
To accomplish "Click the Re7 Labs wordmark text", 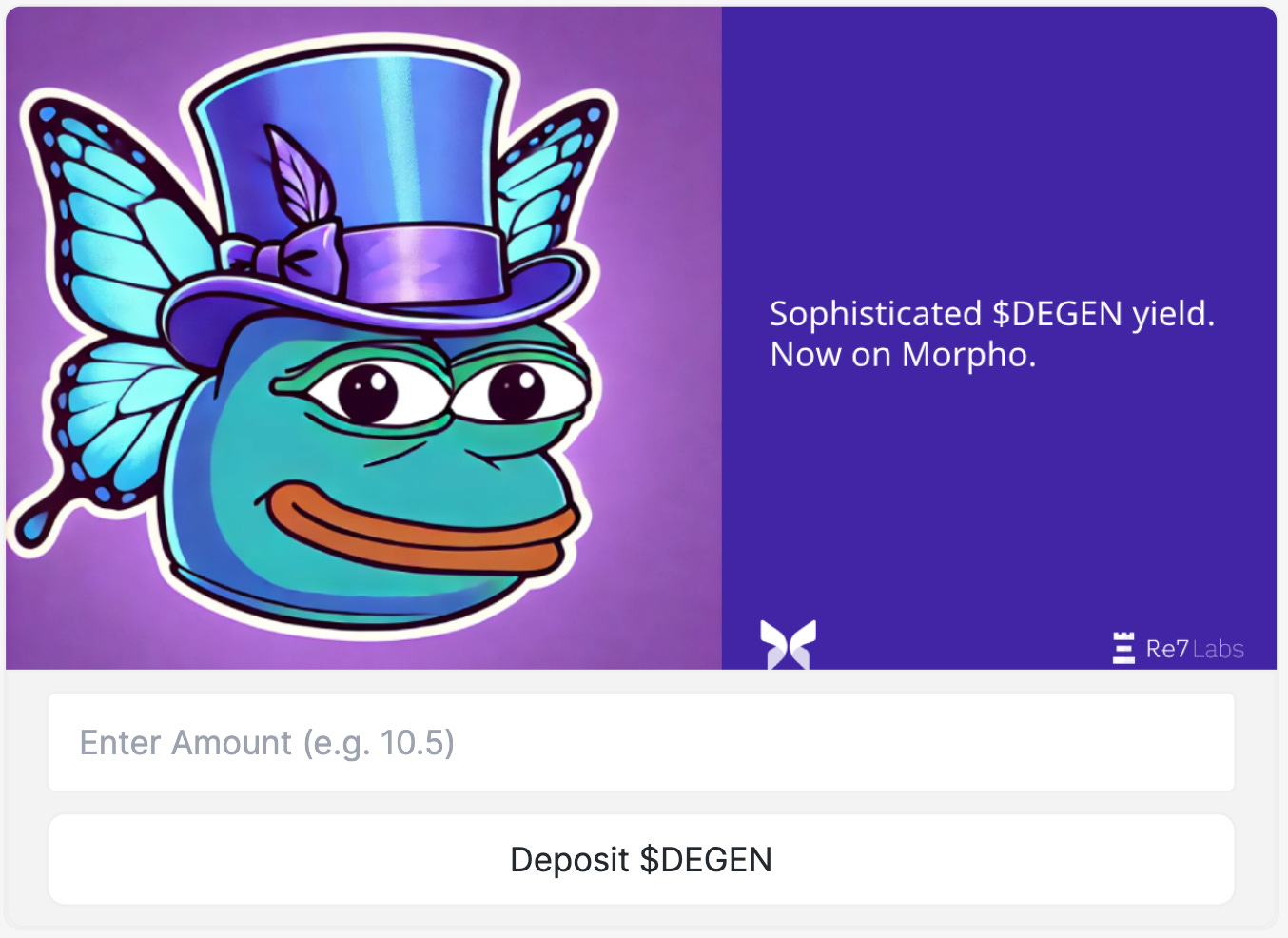I will (1195, 649).
